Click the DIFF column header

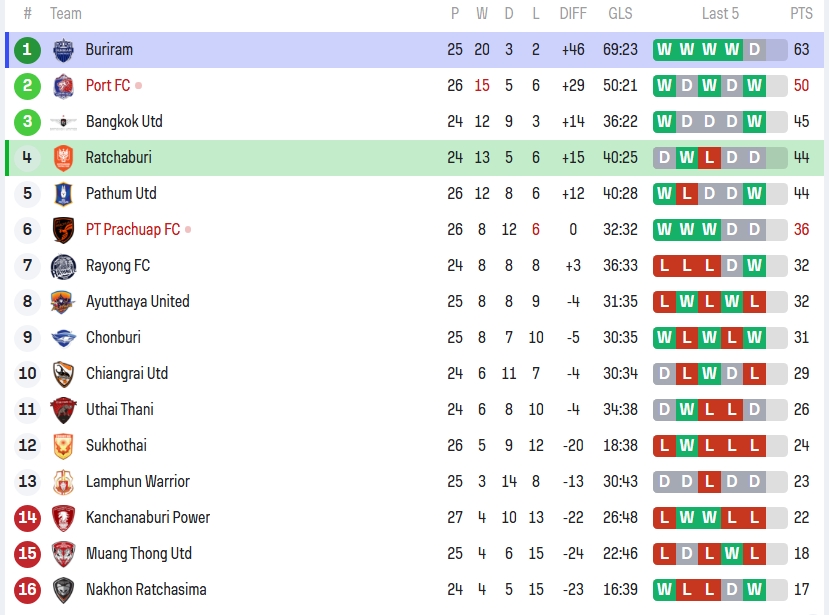[573, 14]
